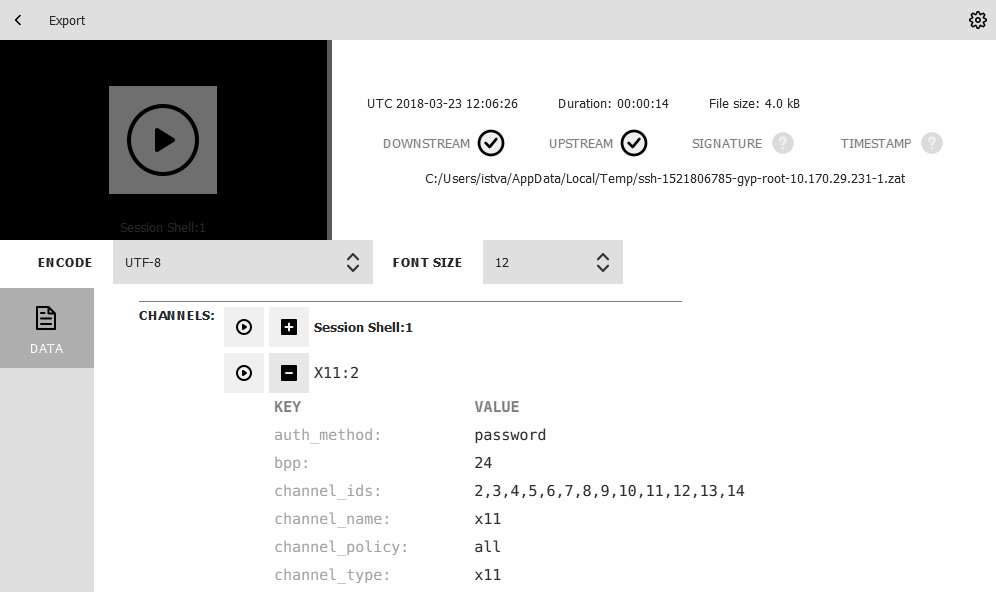Click the UTC 2018-03-23 12:06:26 timestamp
The height and width of the screenshot is (592, 996).
click(x=442, y=104)
